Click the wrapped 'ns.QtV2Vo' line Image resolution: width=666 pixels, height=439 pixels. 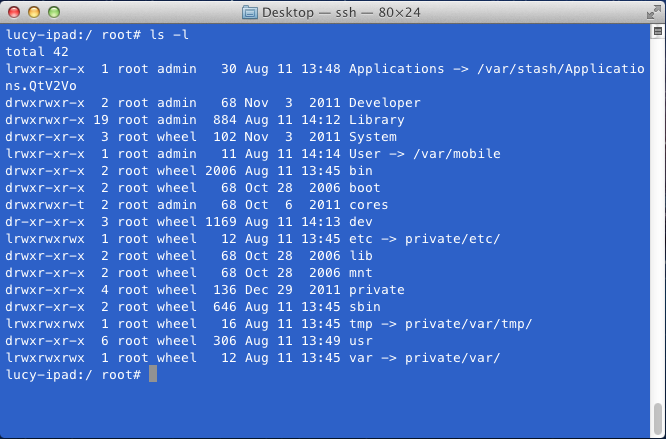pos(41,86)
